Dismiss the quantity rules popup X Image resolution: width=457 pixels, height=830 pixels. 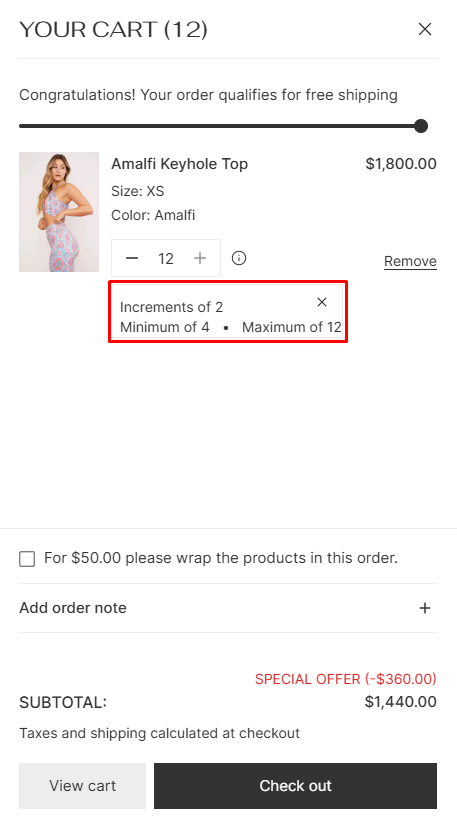[x=322, y=302]
